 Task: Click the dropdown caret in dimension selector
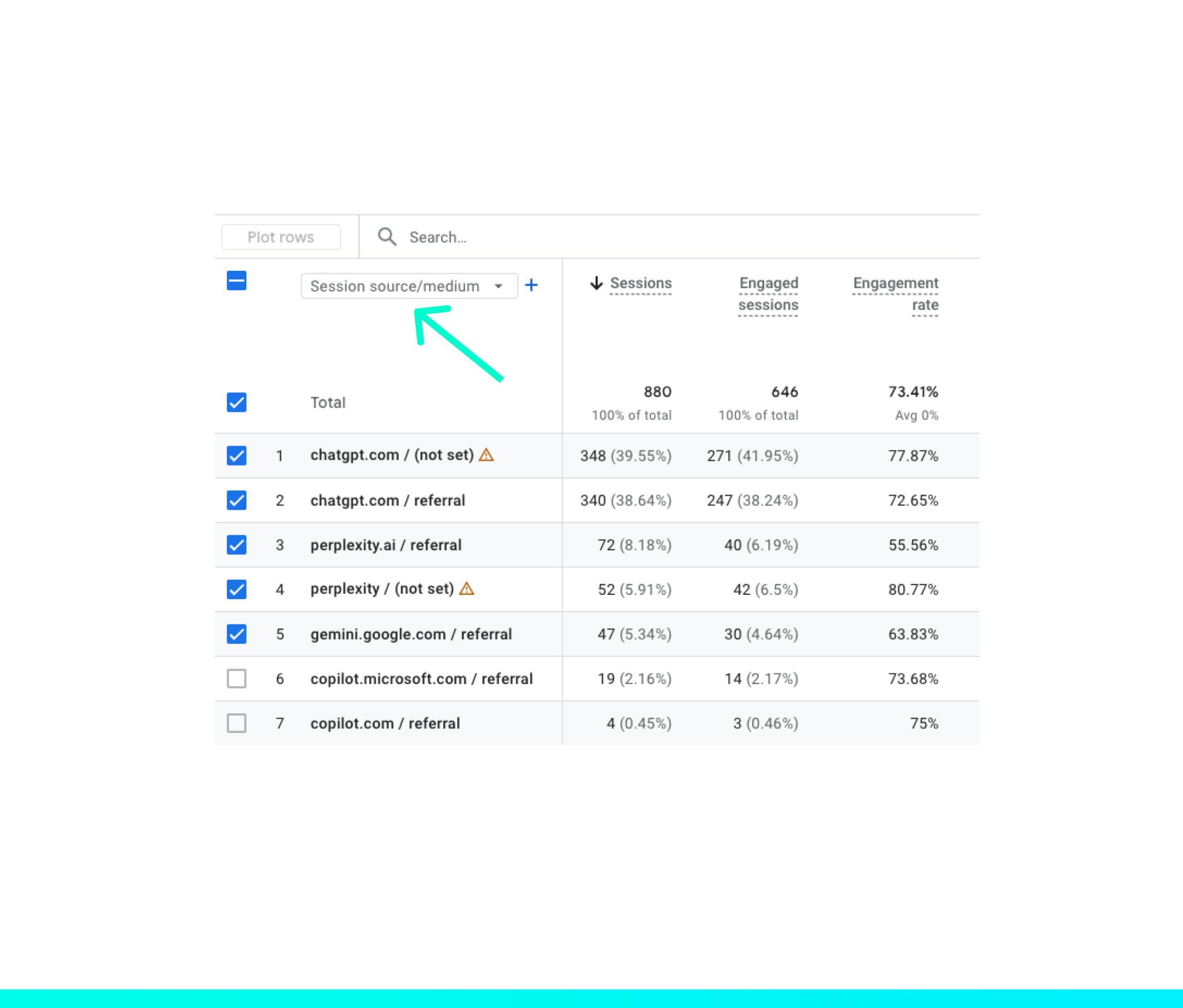coord(499,286)
